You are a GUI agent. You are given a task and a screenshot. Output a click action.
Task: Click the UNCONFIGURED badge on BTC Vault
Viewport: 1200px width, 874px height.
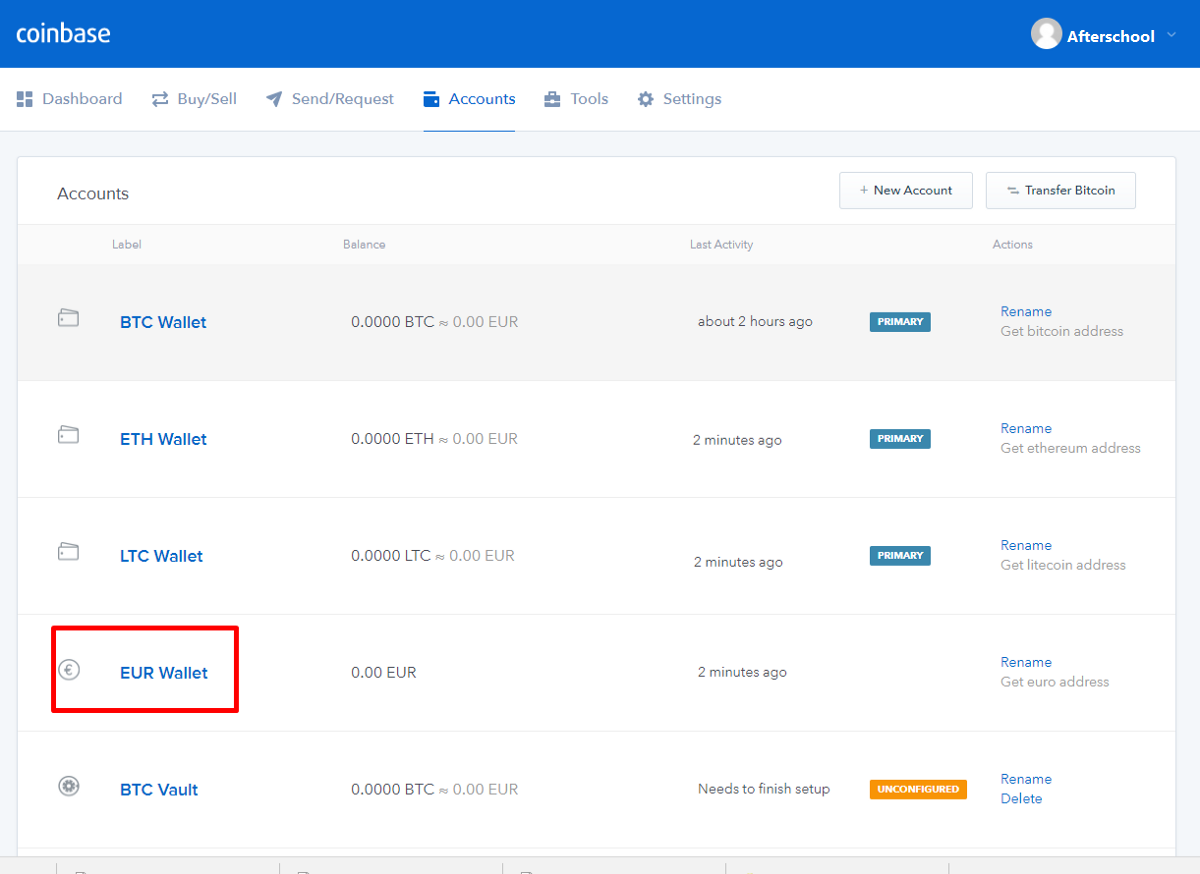tap(918, 789)
